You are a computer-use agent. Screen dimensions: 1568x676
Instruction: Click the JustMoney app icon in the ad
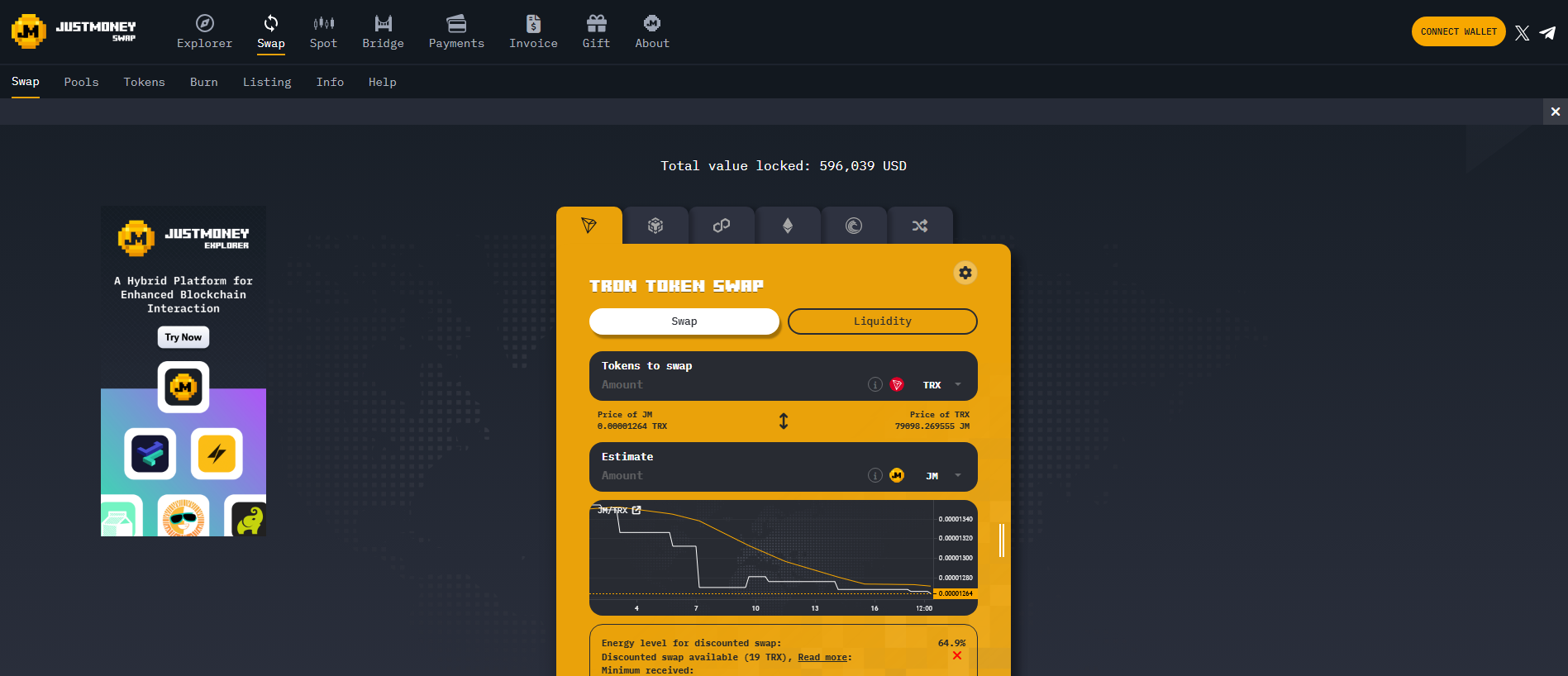183,387
